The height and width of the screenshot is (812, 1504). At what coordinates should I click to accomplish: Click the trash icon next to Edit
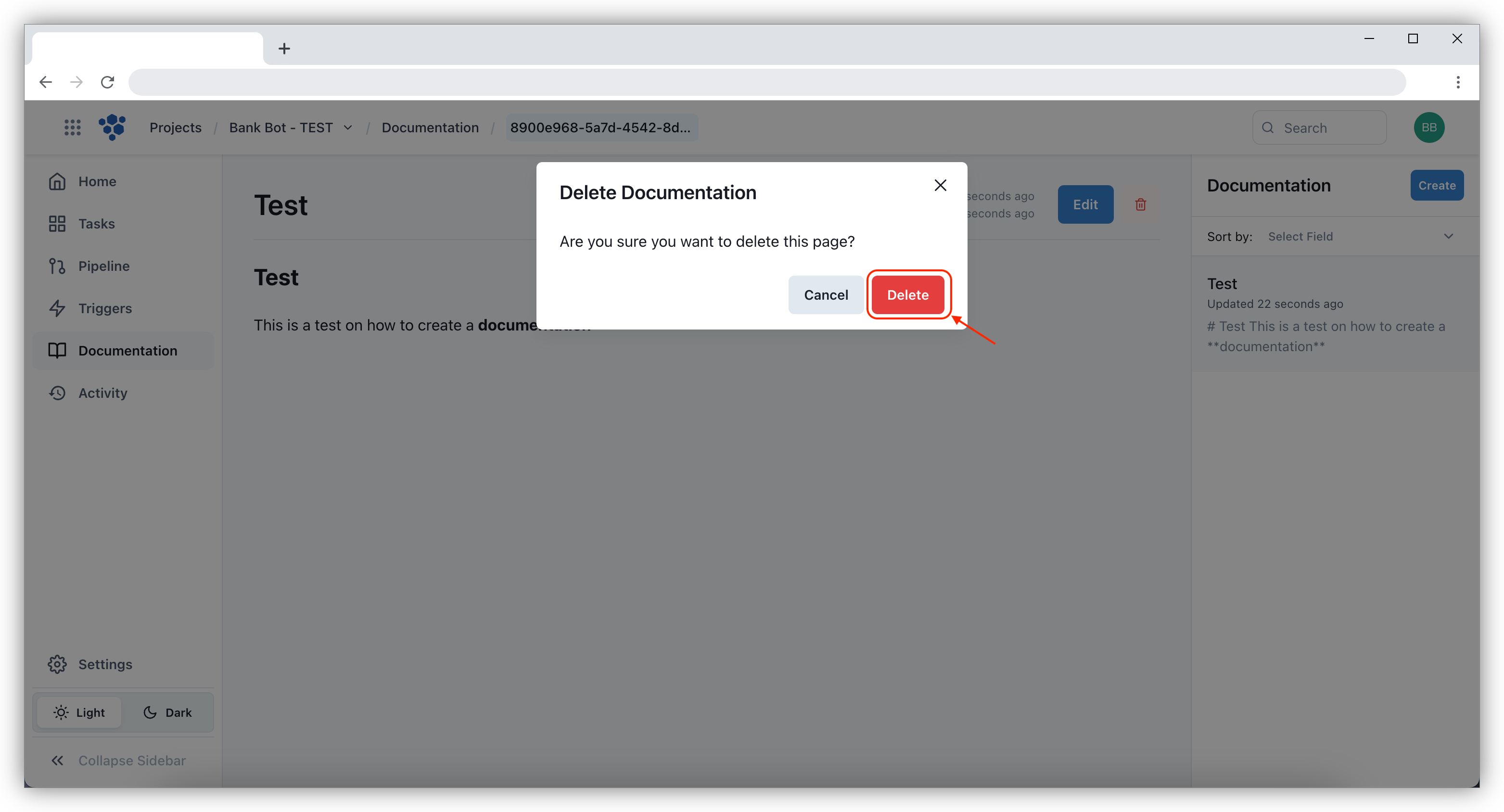pyautogui.click(x=1140, y=204)
